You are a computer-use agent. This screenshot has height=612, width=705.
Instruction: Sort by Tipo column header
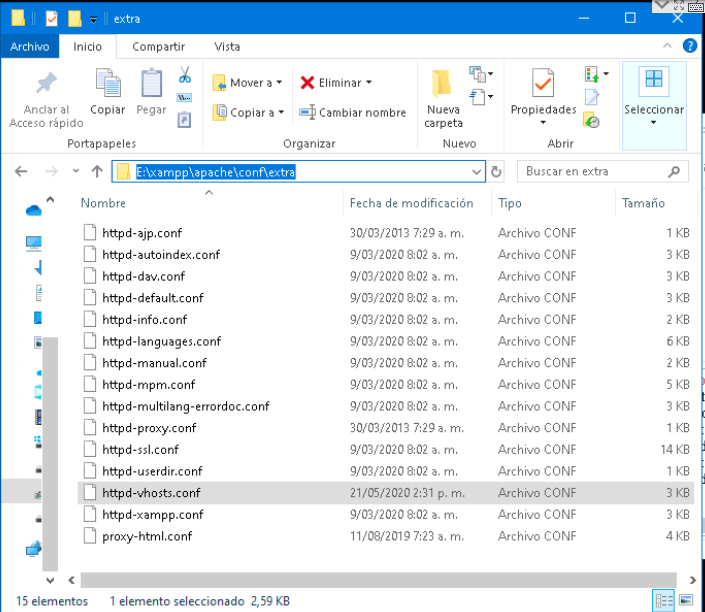pyautogui.click(x=509, y=203)
